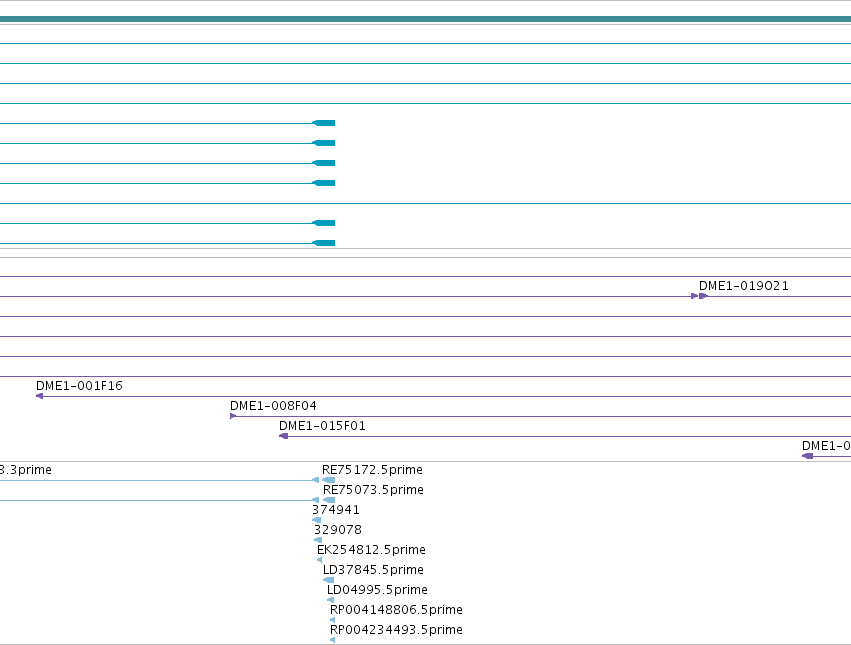
Task: Select the arrow glyph under the LD04995.5prime label
Action: tap(331, 600)
